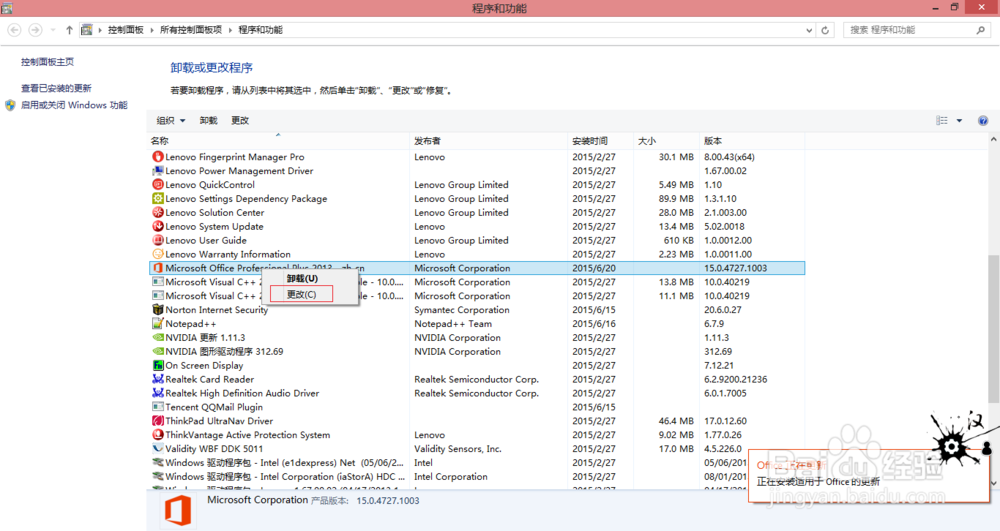Click the Lenovo Power Management Driver icon
Viewport: 1000px width, 531px height.
(x=158, y=171)
